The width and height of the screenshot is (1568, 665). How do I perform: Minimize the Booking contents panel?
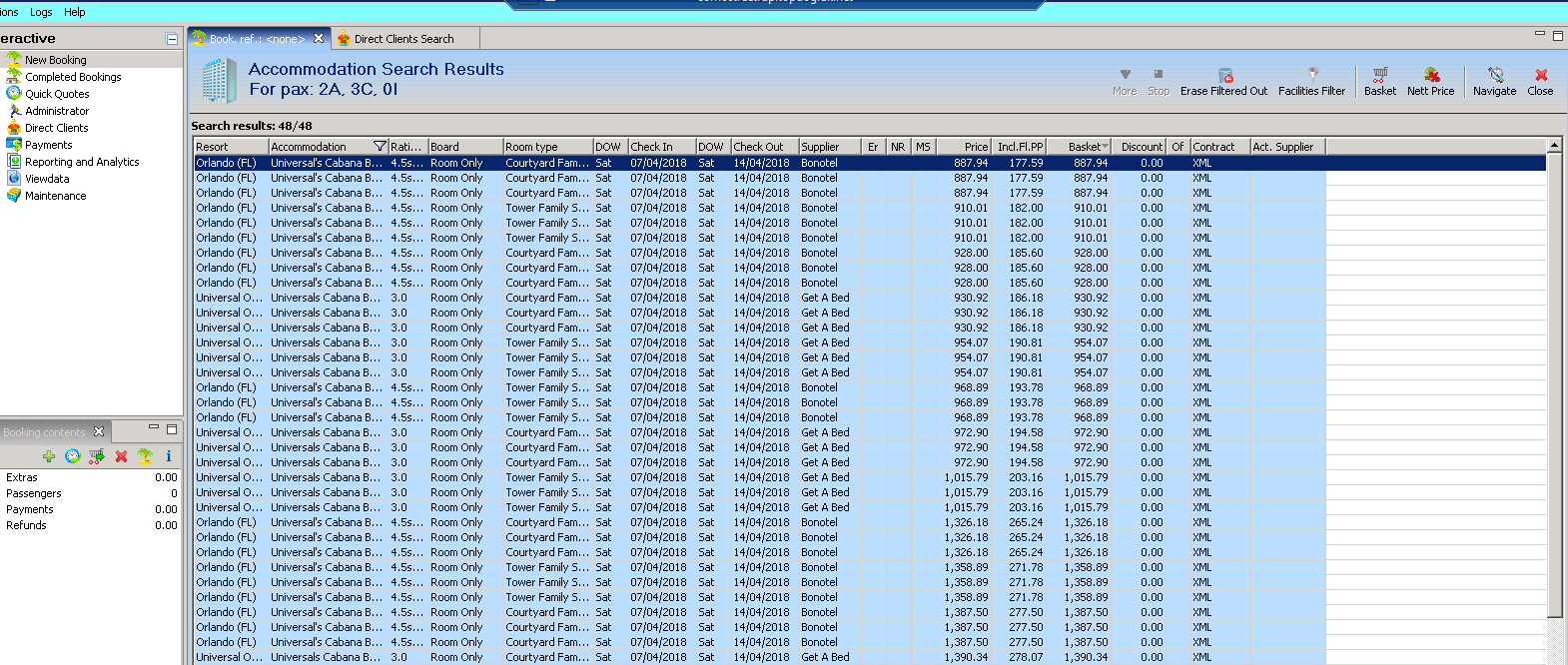click(154, 427)
